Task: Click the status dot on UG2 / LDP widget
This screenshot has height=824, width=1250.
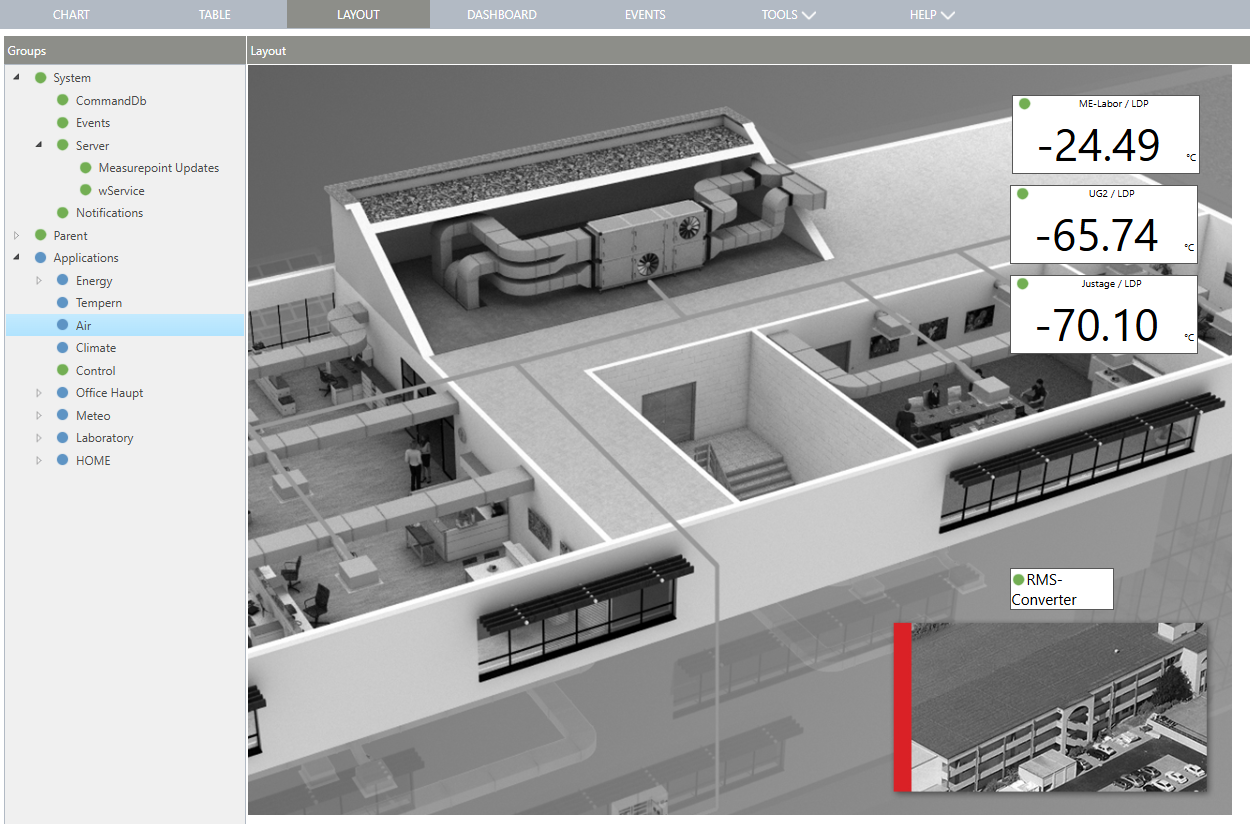Action: [1022, 193]
